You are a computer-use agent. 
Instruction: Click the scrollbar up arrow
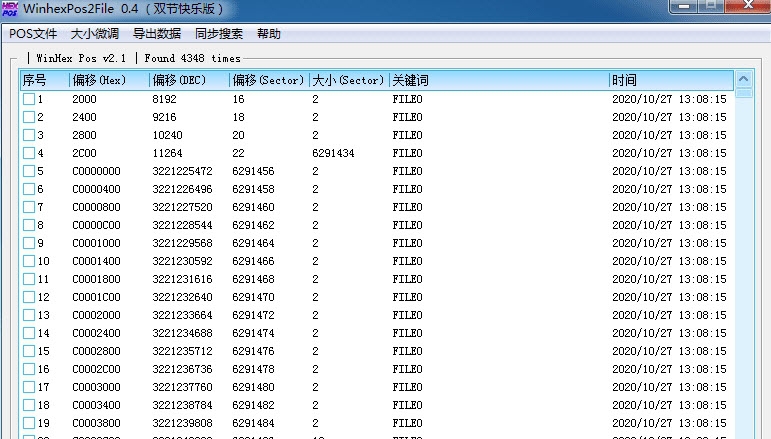coord(743,79)
